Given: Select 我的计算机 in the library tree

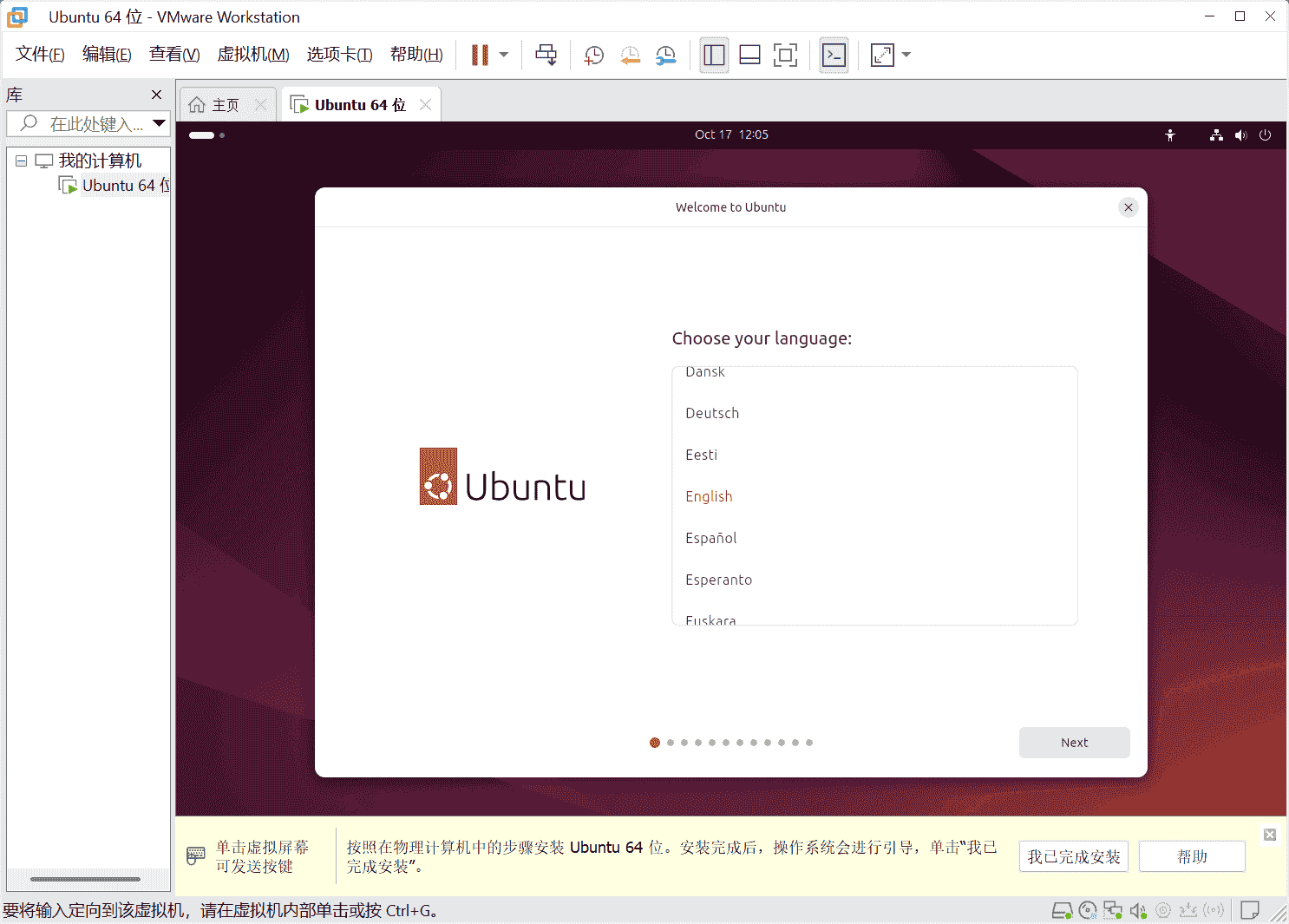Looking at the screenshot, I should pyautogui.click(x=100, y=161).
